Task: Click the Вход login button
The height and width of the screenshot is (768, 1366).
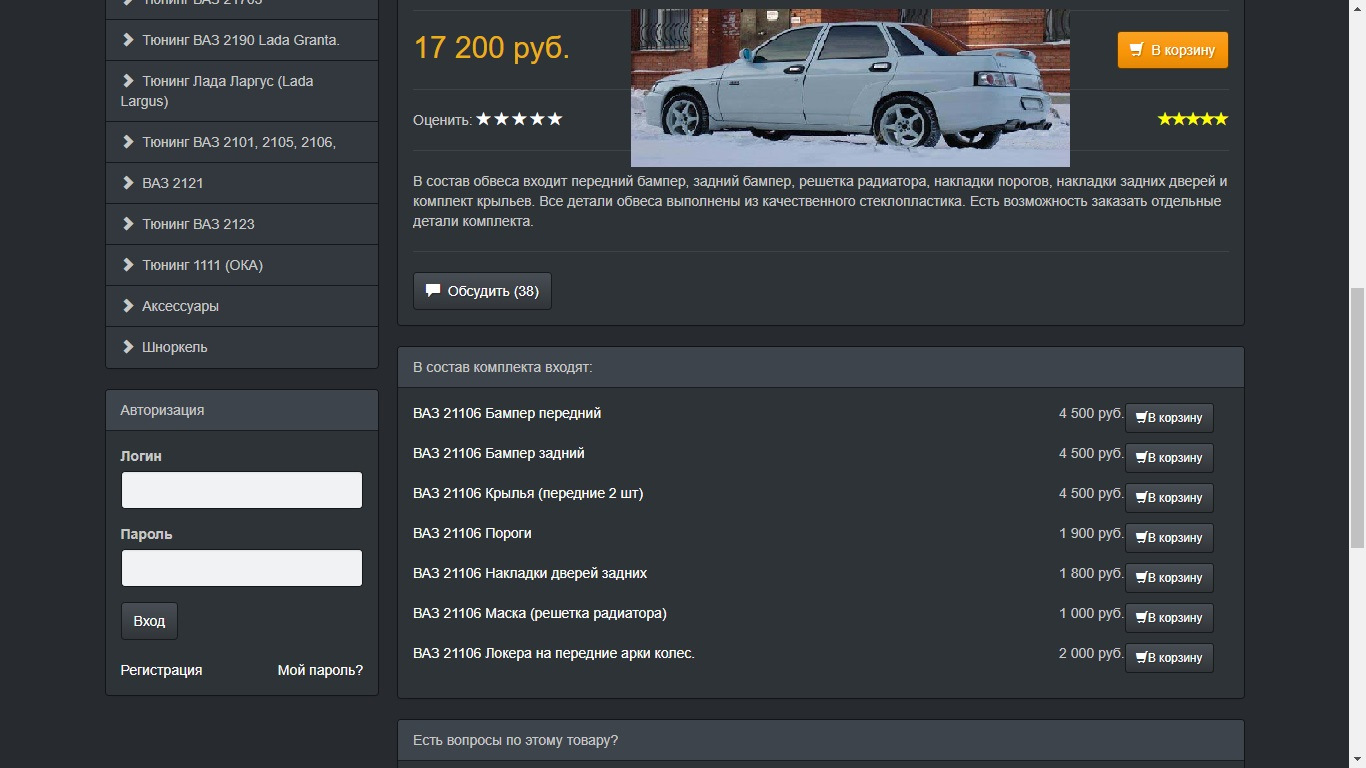Action: 149,621
